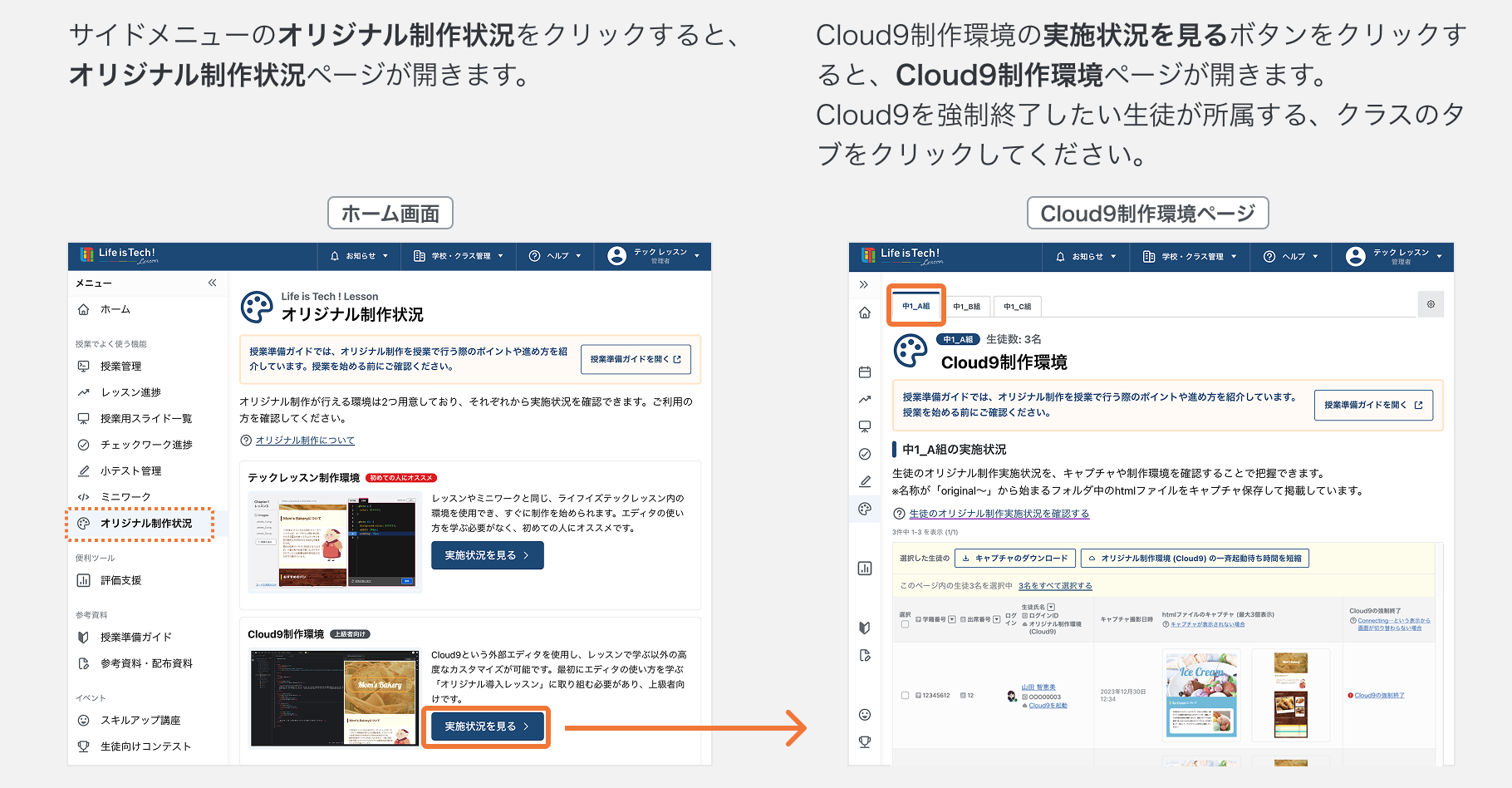
Task: Click the book guide icon in Cloud9 sidebar
Action: (x=865, y=628)
